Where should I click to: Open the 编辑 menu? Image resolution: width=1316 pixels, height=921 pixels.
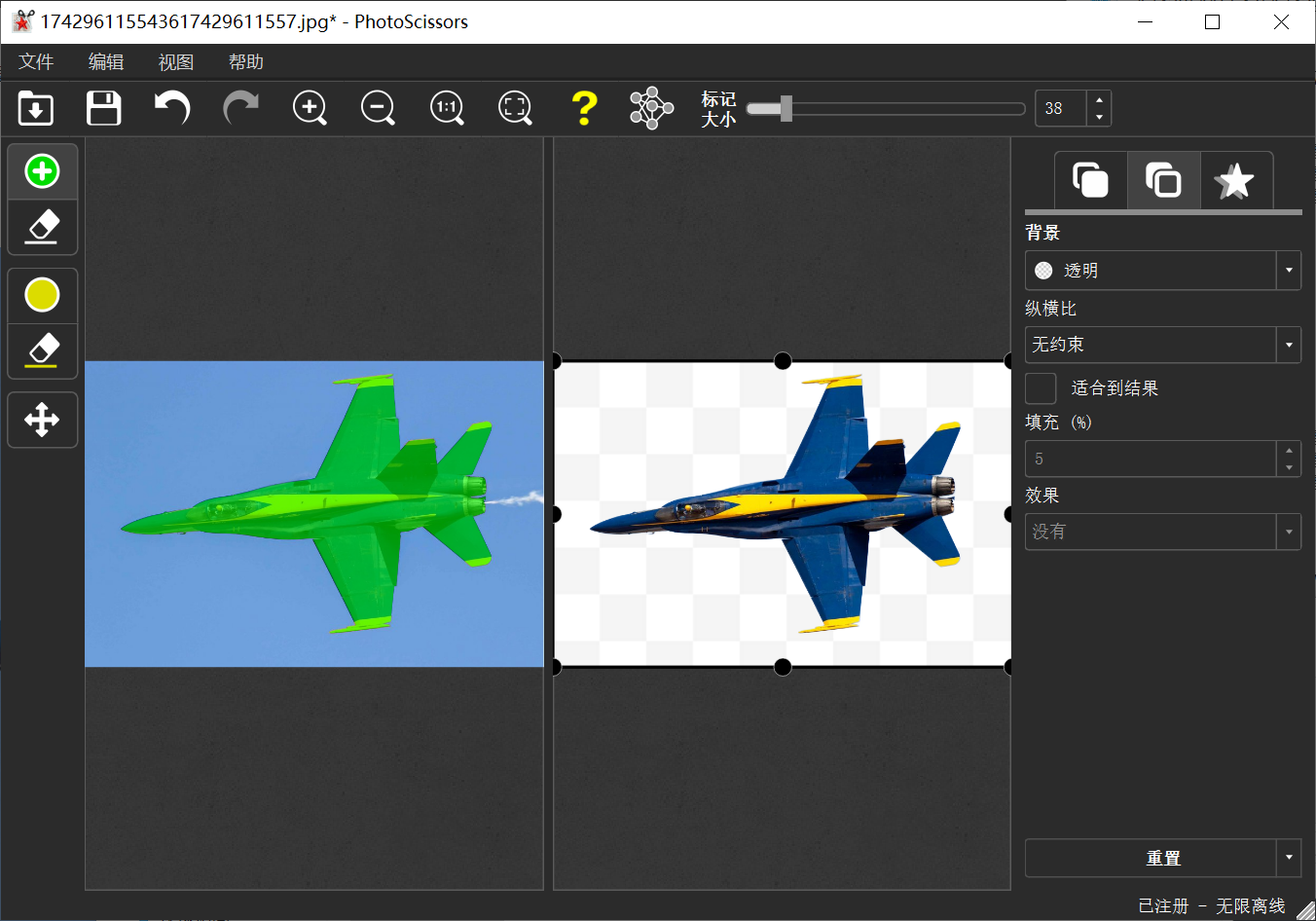[106, 61]
